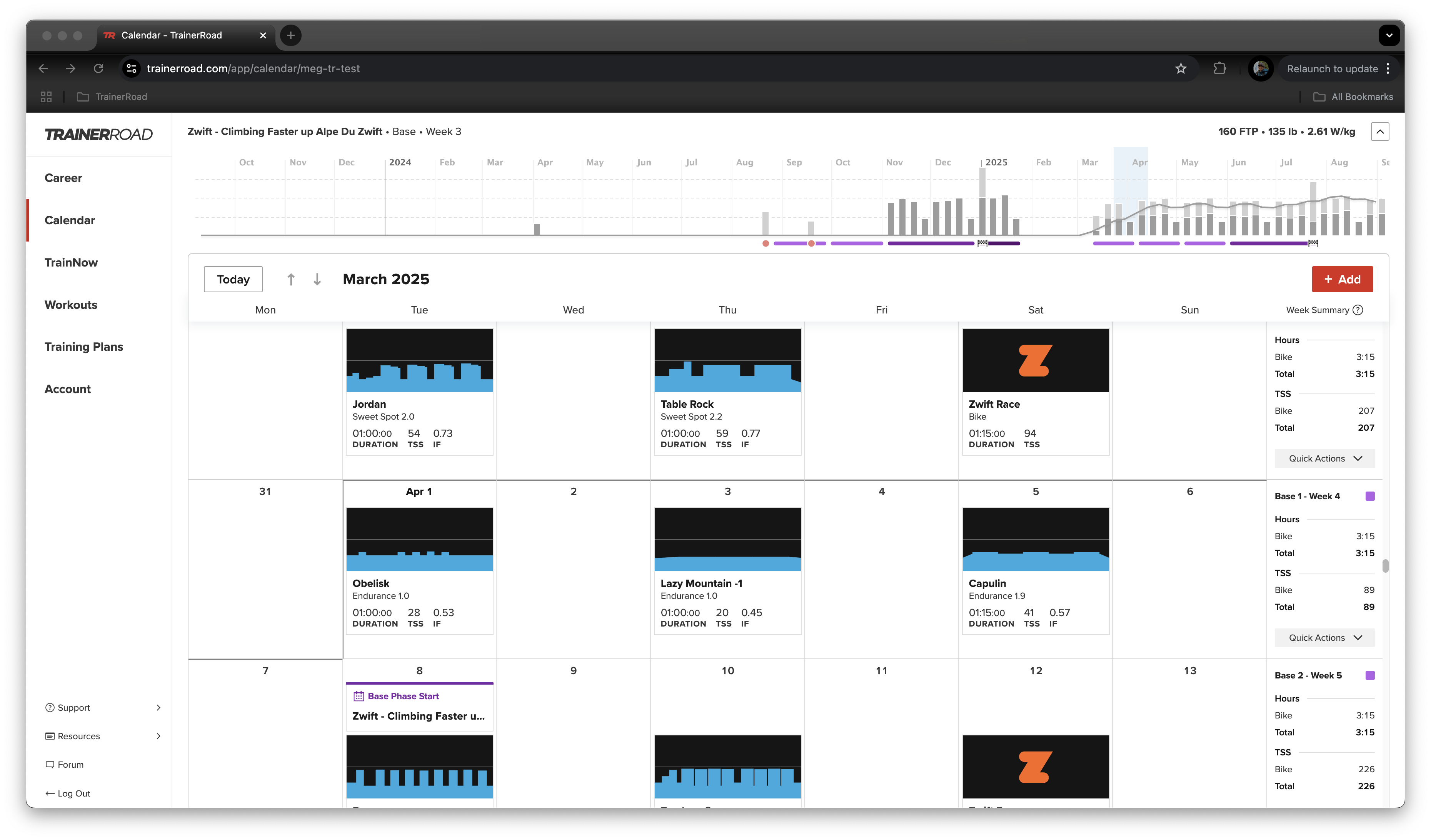This screenshot has width=1431, height=840.
Task: Open the Capulin Endurance workout
Action: point(1036,571)
